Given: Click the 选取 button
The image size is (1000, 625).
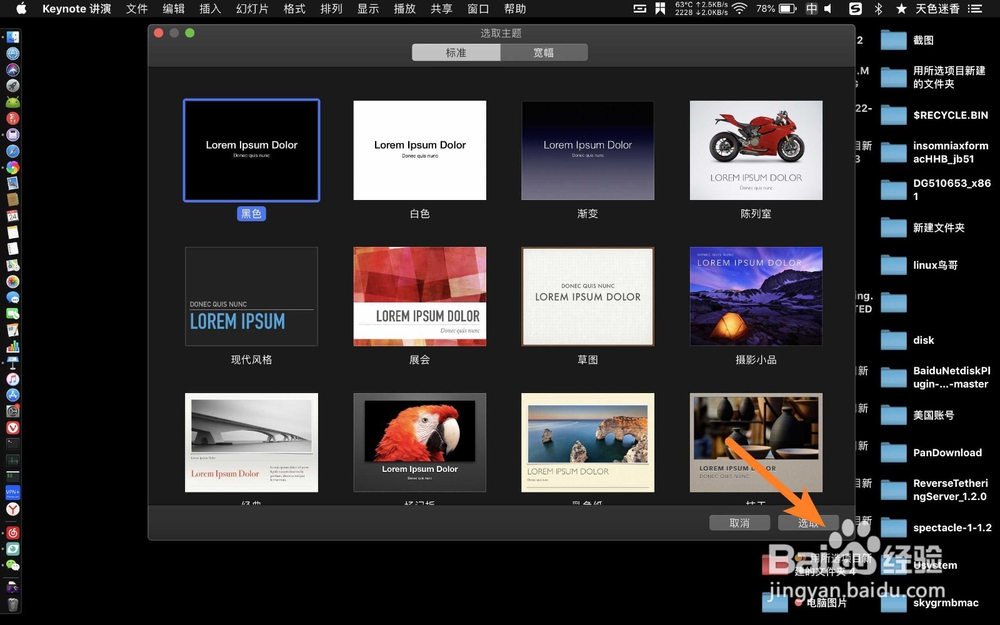Looking at the screenshot, I should click(x=808, y=523).
